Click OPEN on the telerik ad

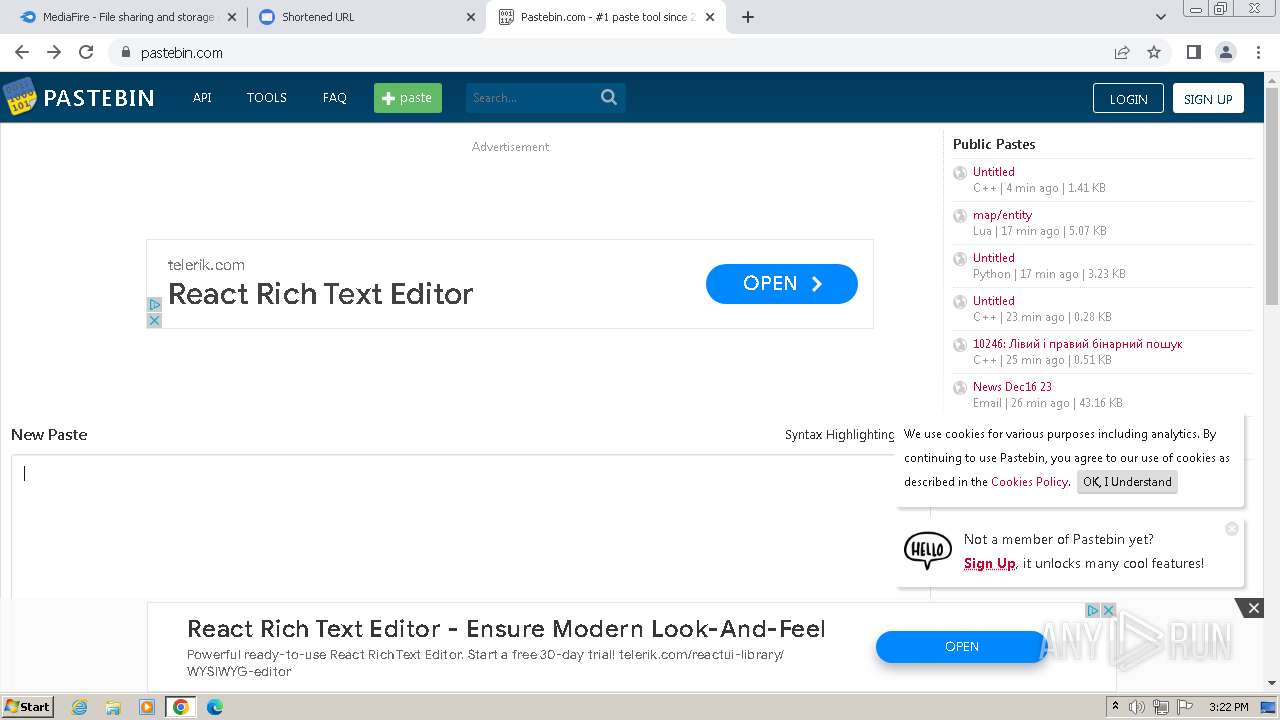point(782,284)
